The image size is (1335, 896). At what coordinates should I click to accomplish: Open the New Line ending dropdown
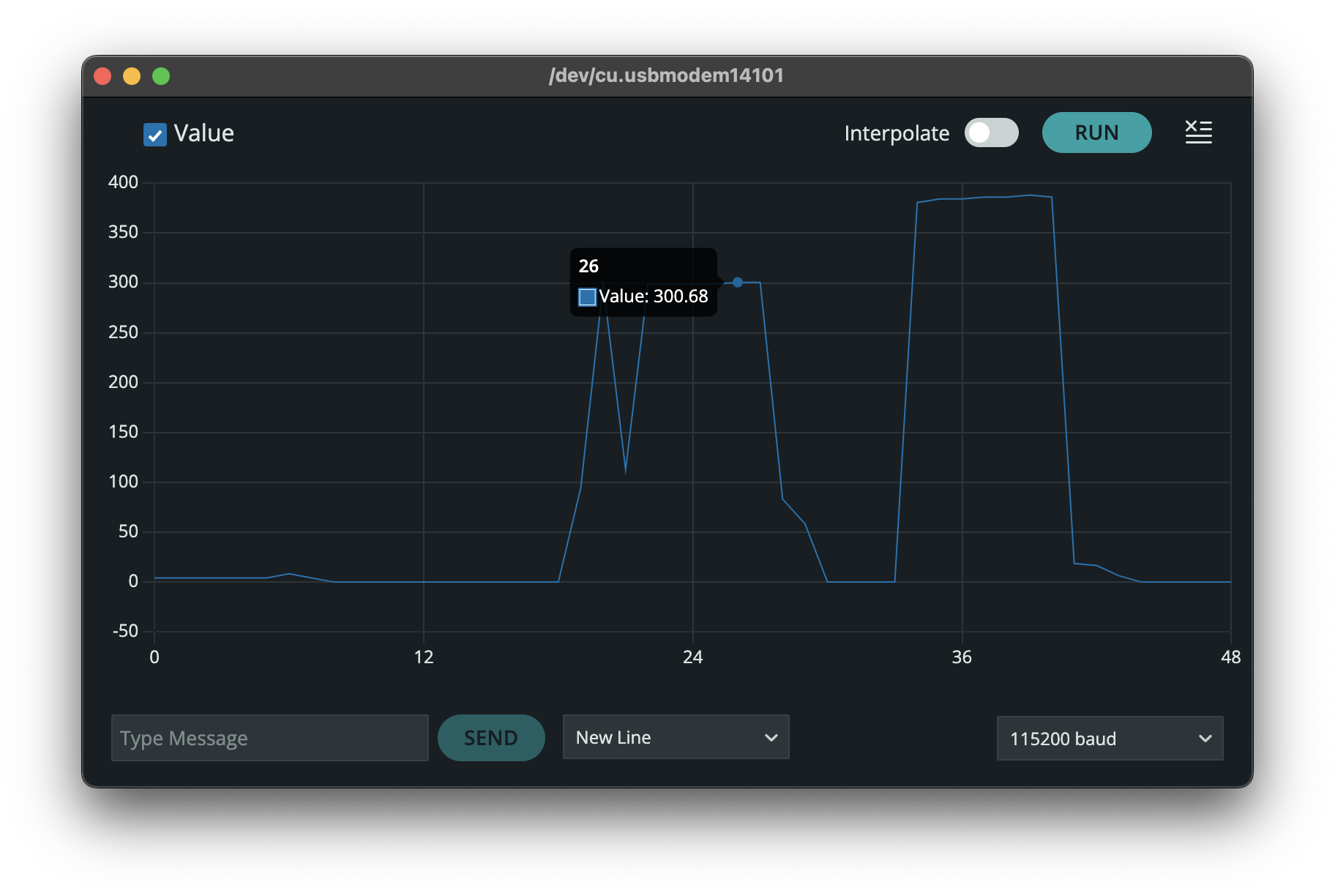(675, 737)
